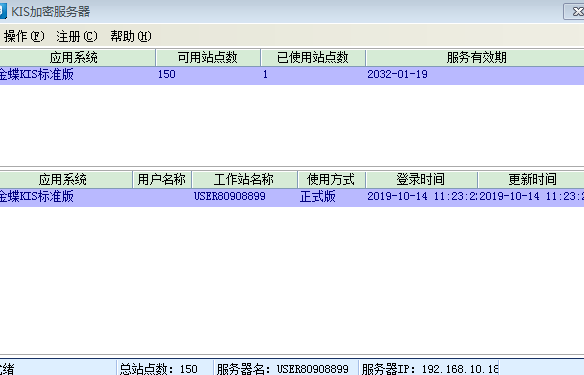Sort by 已使用站点数 column header
The width and height of the screenshot is (584, 375).
pyautogui.click(x=313, y=57)
